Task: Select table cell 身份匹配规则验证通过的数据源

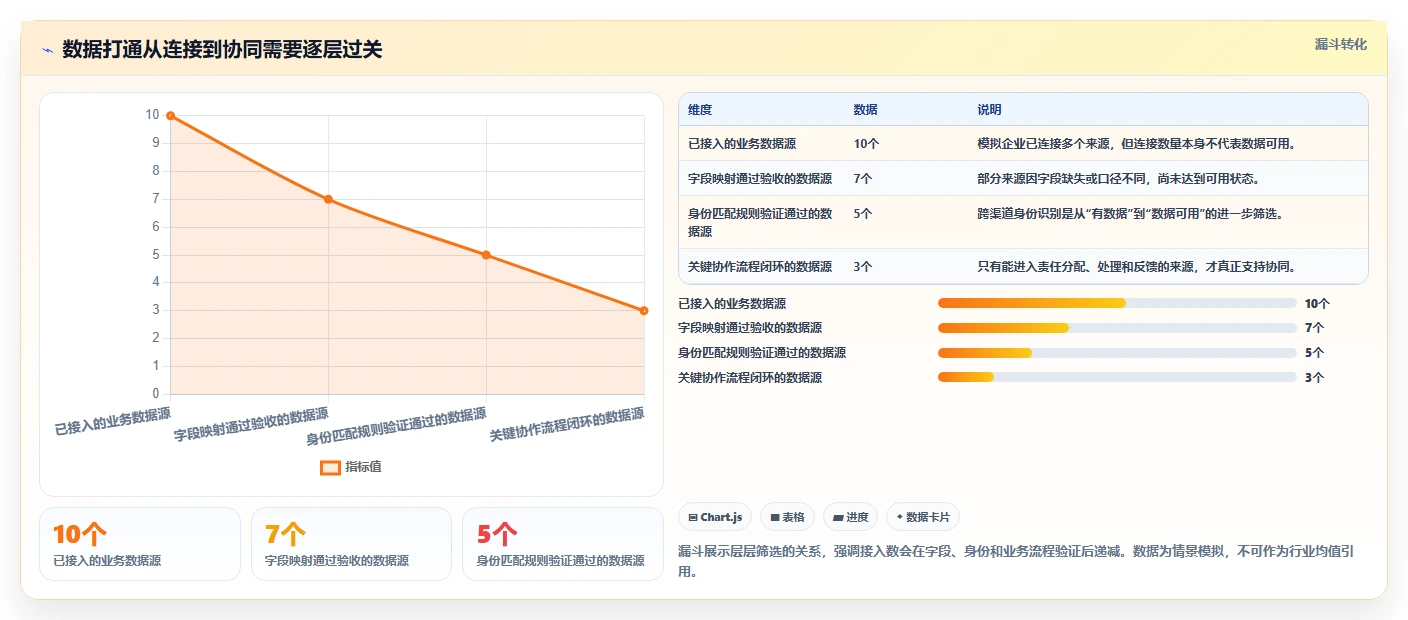Action: (760, 222)
